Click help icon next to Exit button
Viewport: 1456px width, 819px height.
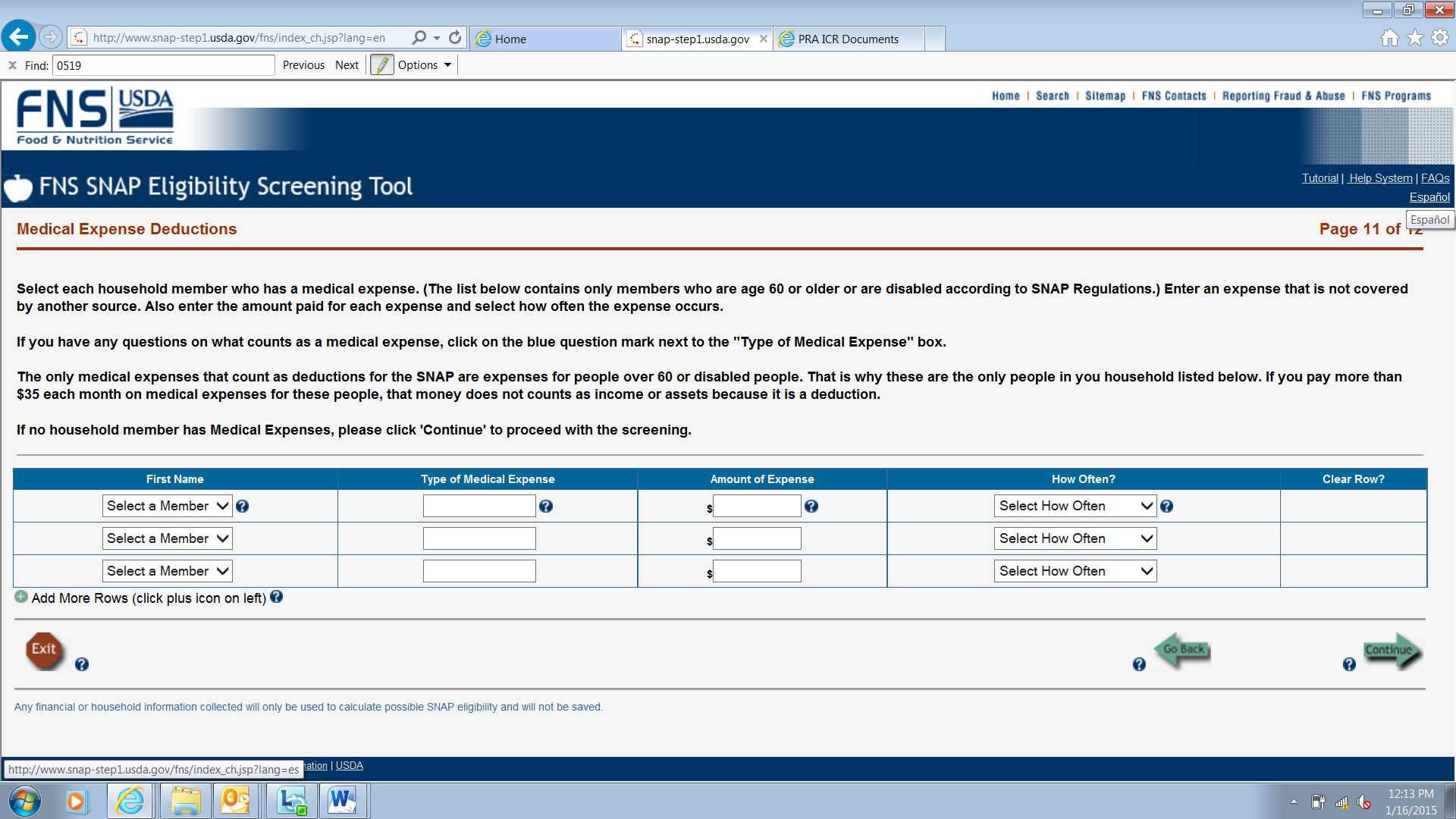82,664
